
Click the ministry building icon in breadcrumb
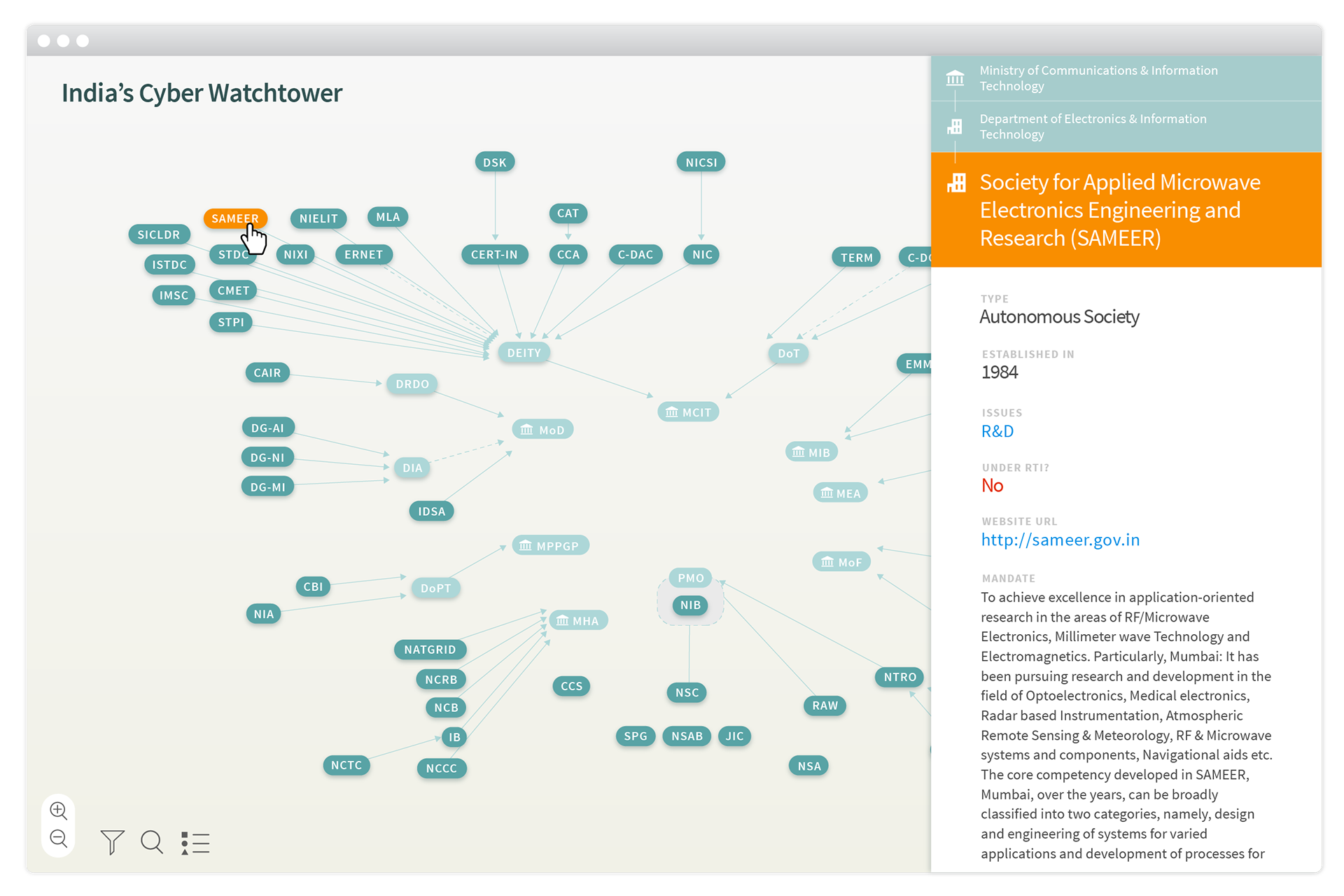point(955,78)
